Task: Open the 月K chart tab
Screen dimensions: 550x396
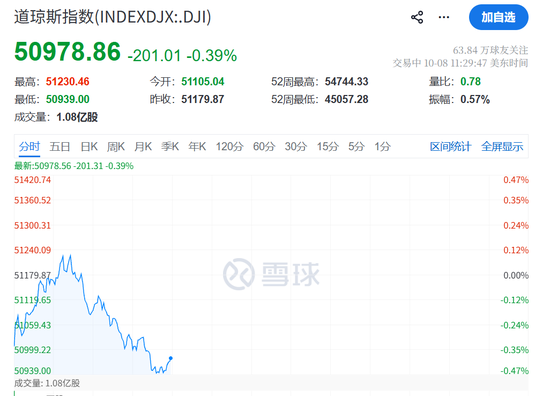Action: [x=143, y=146]
